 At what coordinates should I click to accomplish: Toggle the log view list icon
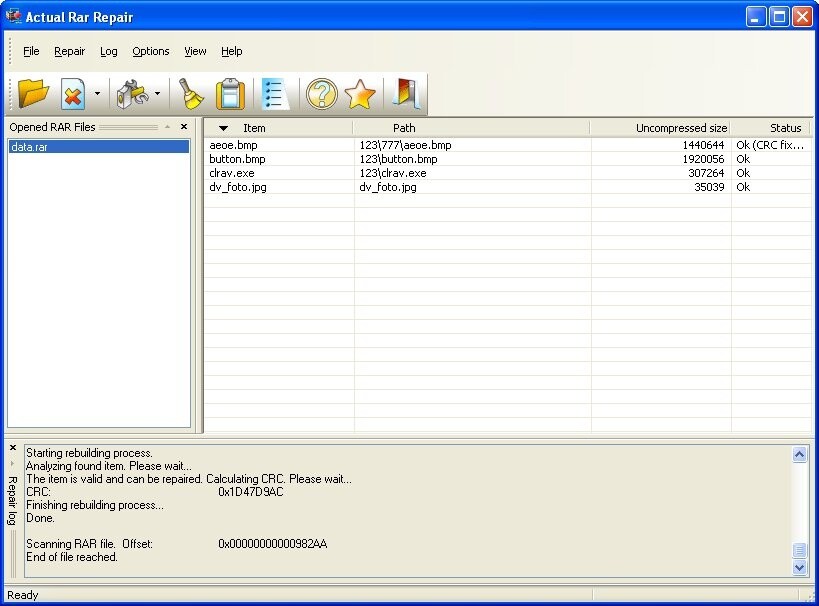(274, 93)
